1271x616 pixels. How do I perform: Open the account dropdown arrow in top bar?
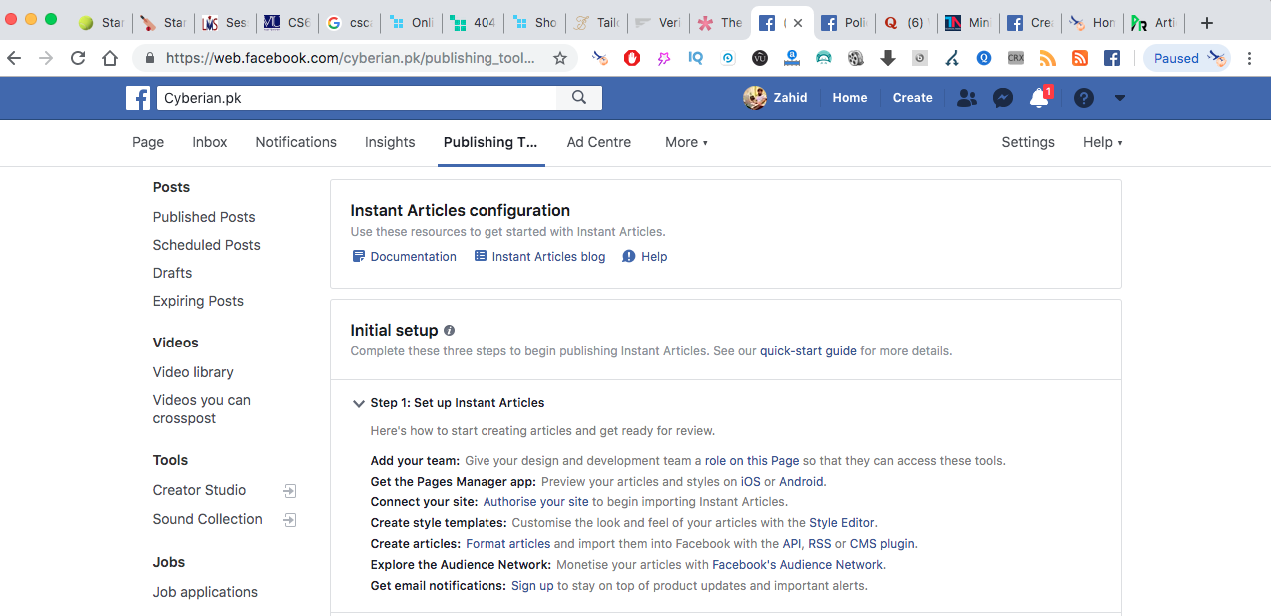(1120, 98)
